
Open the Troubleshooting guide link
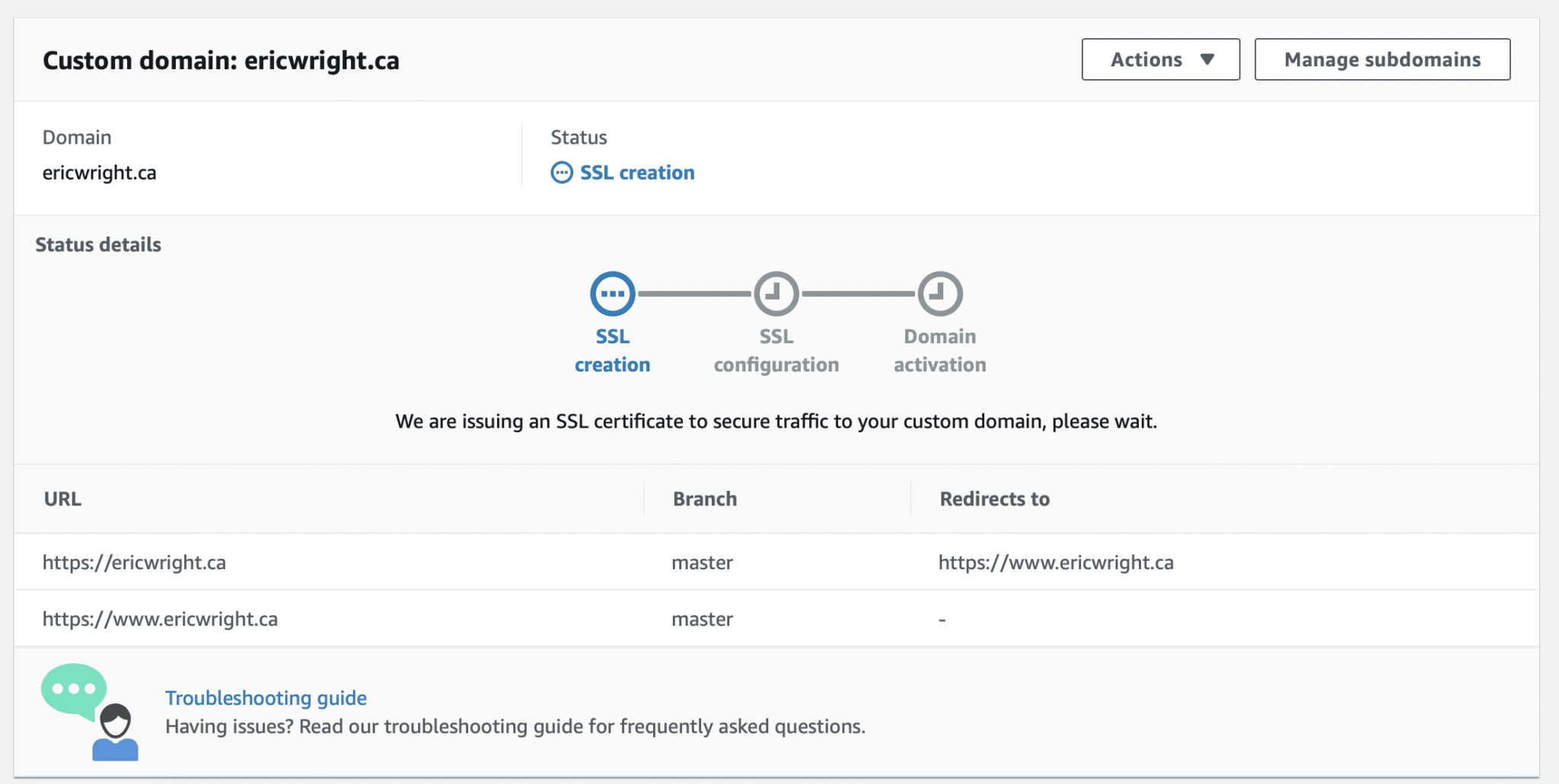click(266, 698)
